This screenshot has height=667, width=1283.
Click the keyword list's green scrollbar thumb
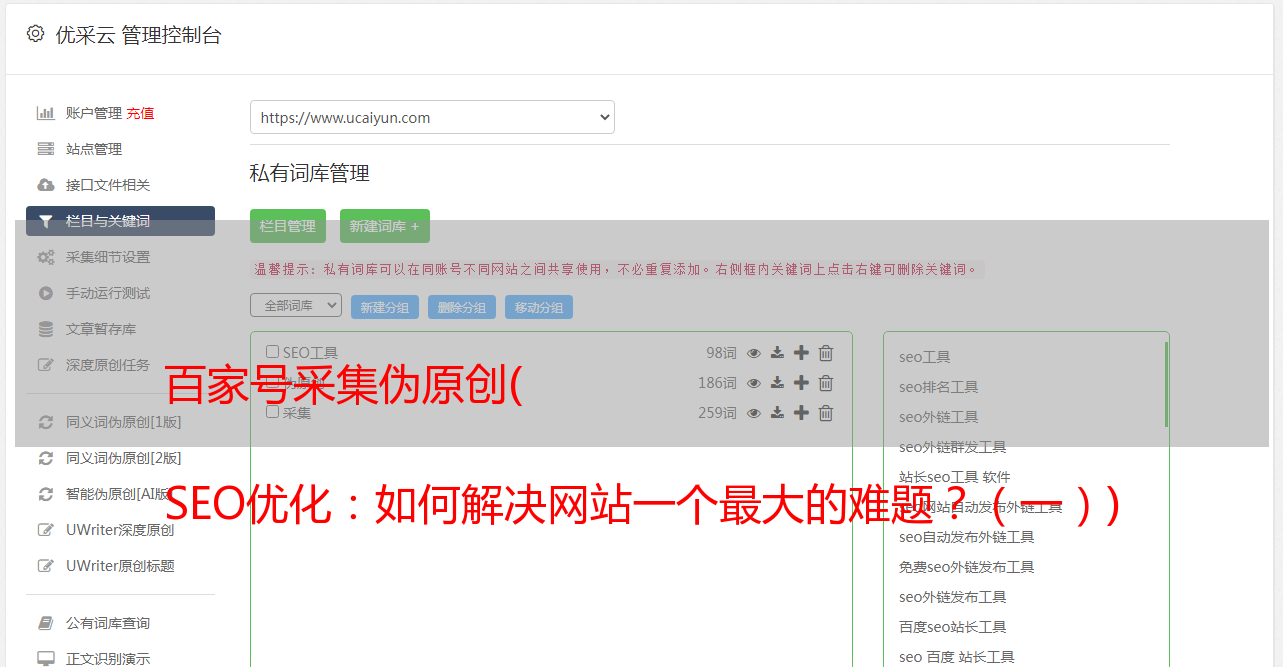pos(1165,384)
